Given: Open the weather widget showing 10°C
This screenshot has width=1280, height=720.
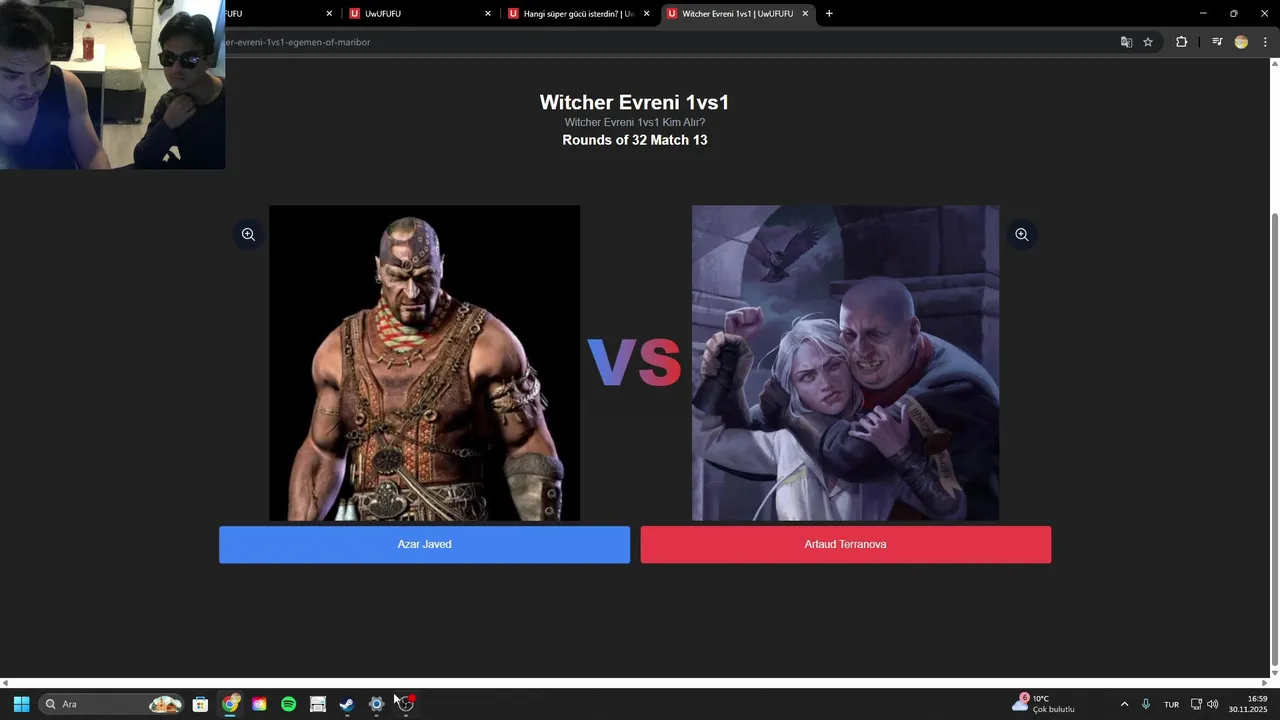Looking at the screenshot, I should [1043, 704].
